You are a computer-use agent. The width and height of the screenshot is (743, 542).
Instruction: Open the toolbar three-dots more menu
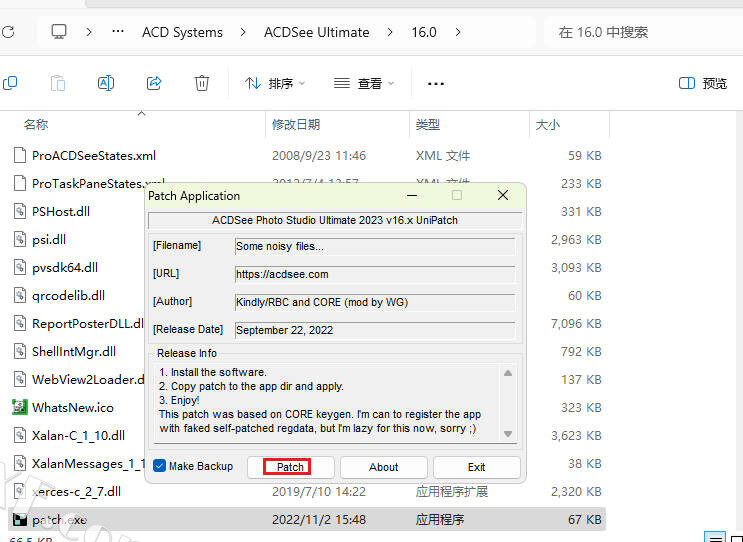click(435, 84)
